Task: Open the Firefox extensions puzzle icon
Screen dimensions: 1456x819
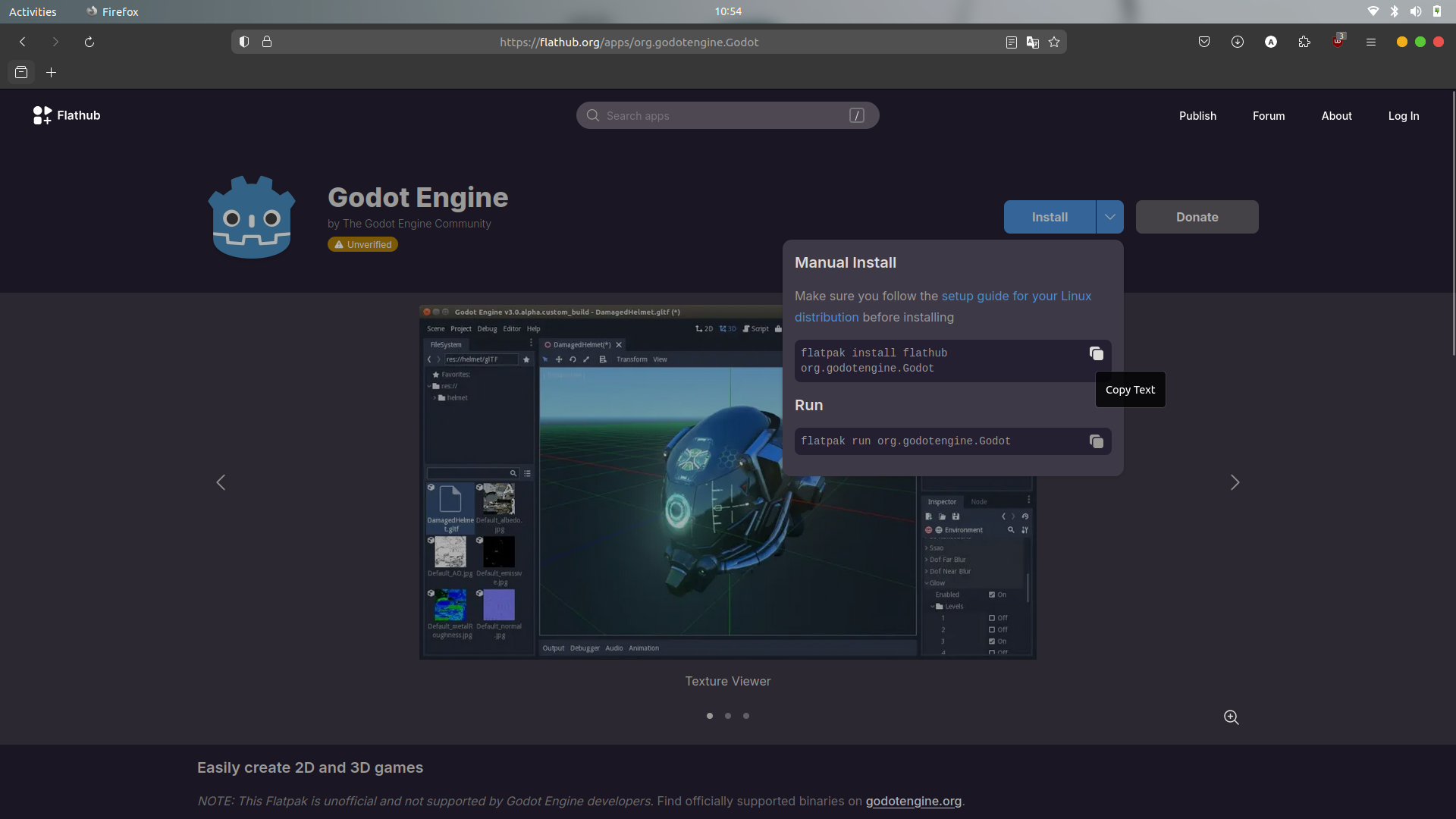Action: click(1304, 42)
